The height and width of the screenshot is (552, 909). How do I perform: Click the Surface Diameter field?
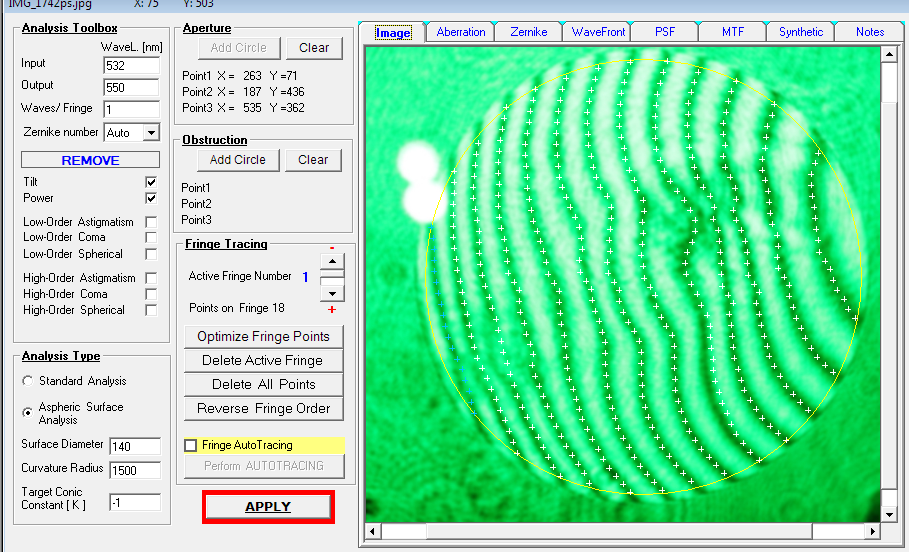tap(135, 446)
